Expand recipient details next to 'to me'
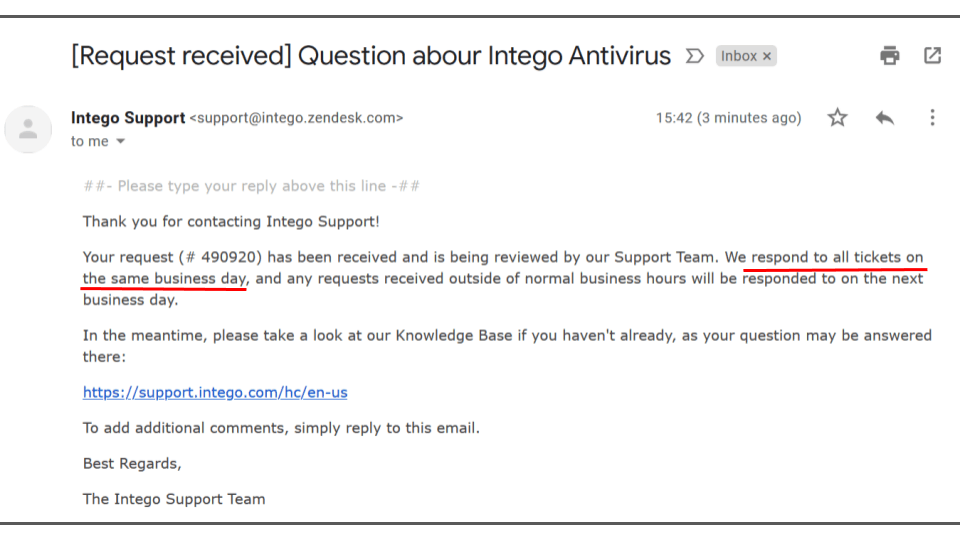Viewport: 960px width, 540px height. coord(121,141)
